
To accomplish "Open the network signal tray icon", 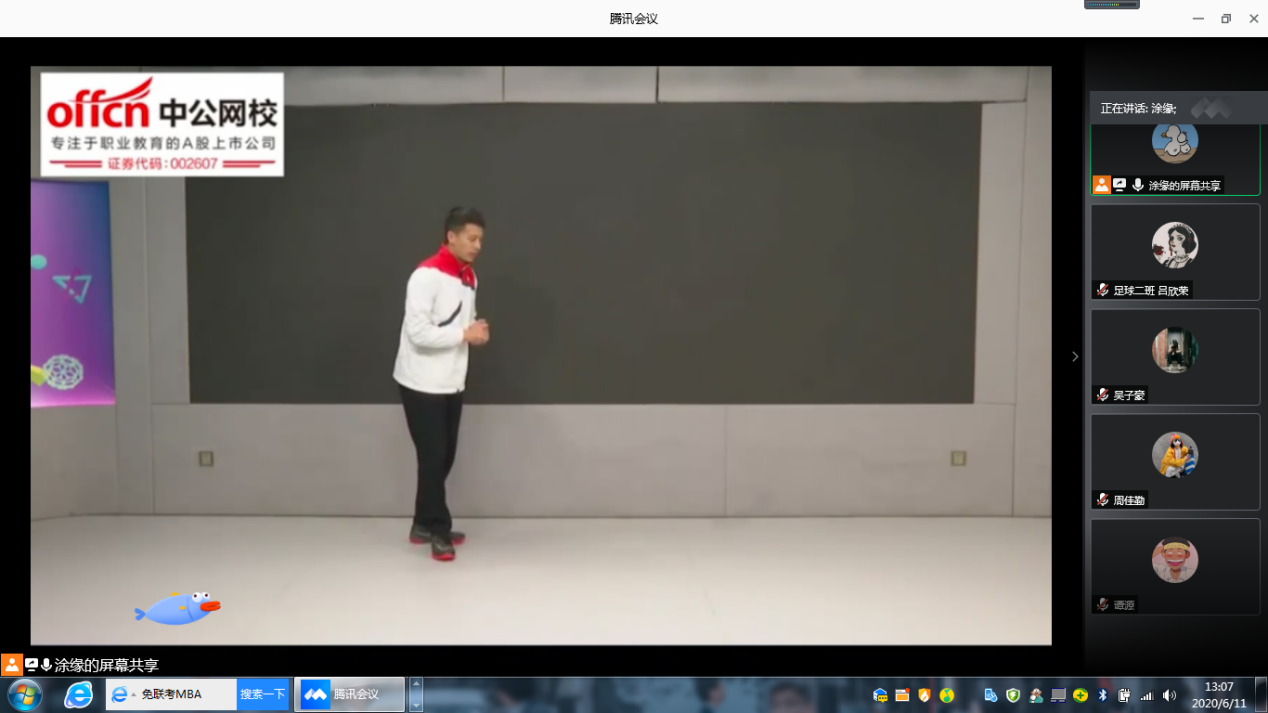I will (x=1147, y=695).
